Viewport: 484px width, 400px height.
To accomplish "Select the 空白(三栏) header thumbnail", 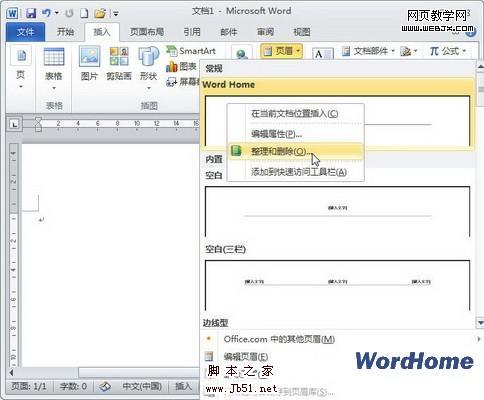I will pos(337,285).
